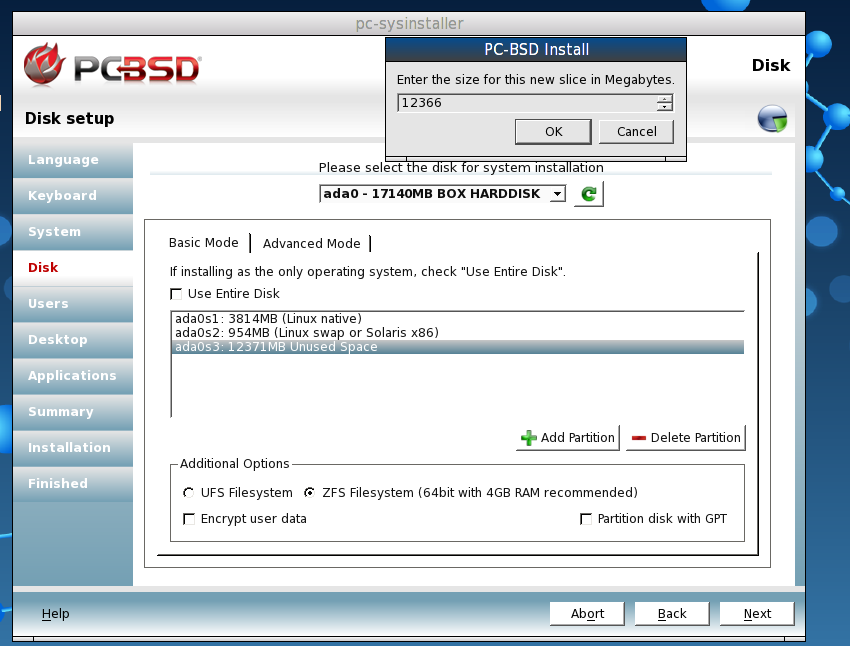Screen dimensions: 850x646
Task: Open the Users step in sidebar
Action: [73, 303]
